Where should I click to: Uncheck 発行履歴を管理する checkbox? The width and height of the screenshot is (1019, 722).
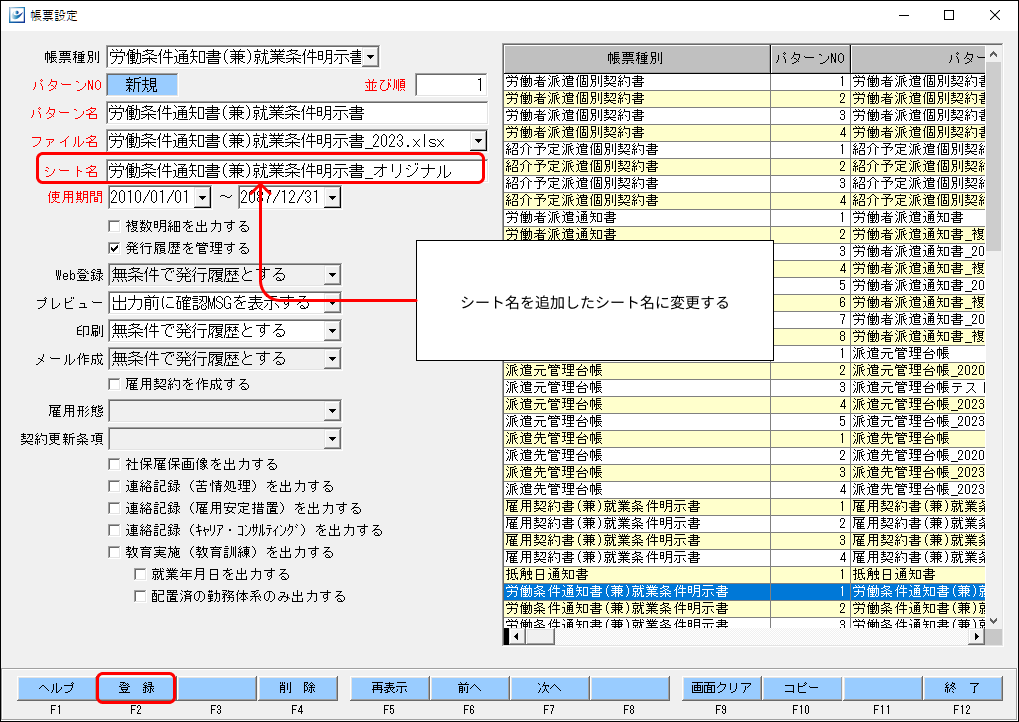(x=114, y=248)
